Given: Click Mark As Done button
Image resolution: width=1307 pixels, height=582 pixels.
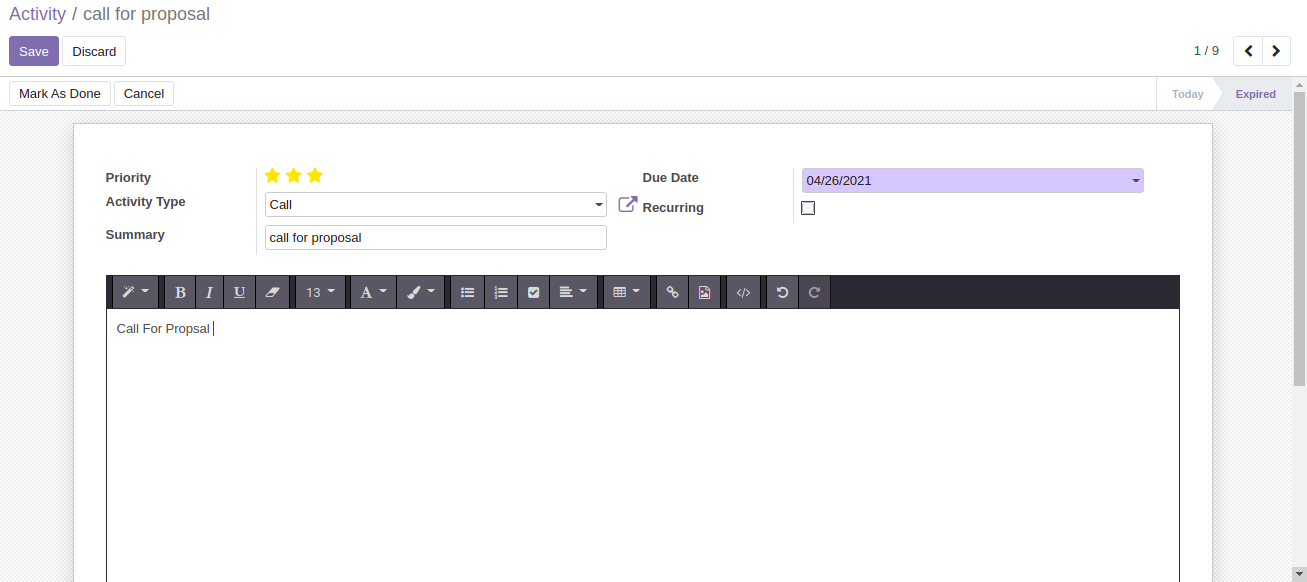Looking at the screenshot, I should click(x=60, y=93).
